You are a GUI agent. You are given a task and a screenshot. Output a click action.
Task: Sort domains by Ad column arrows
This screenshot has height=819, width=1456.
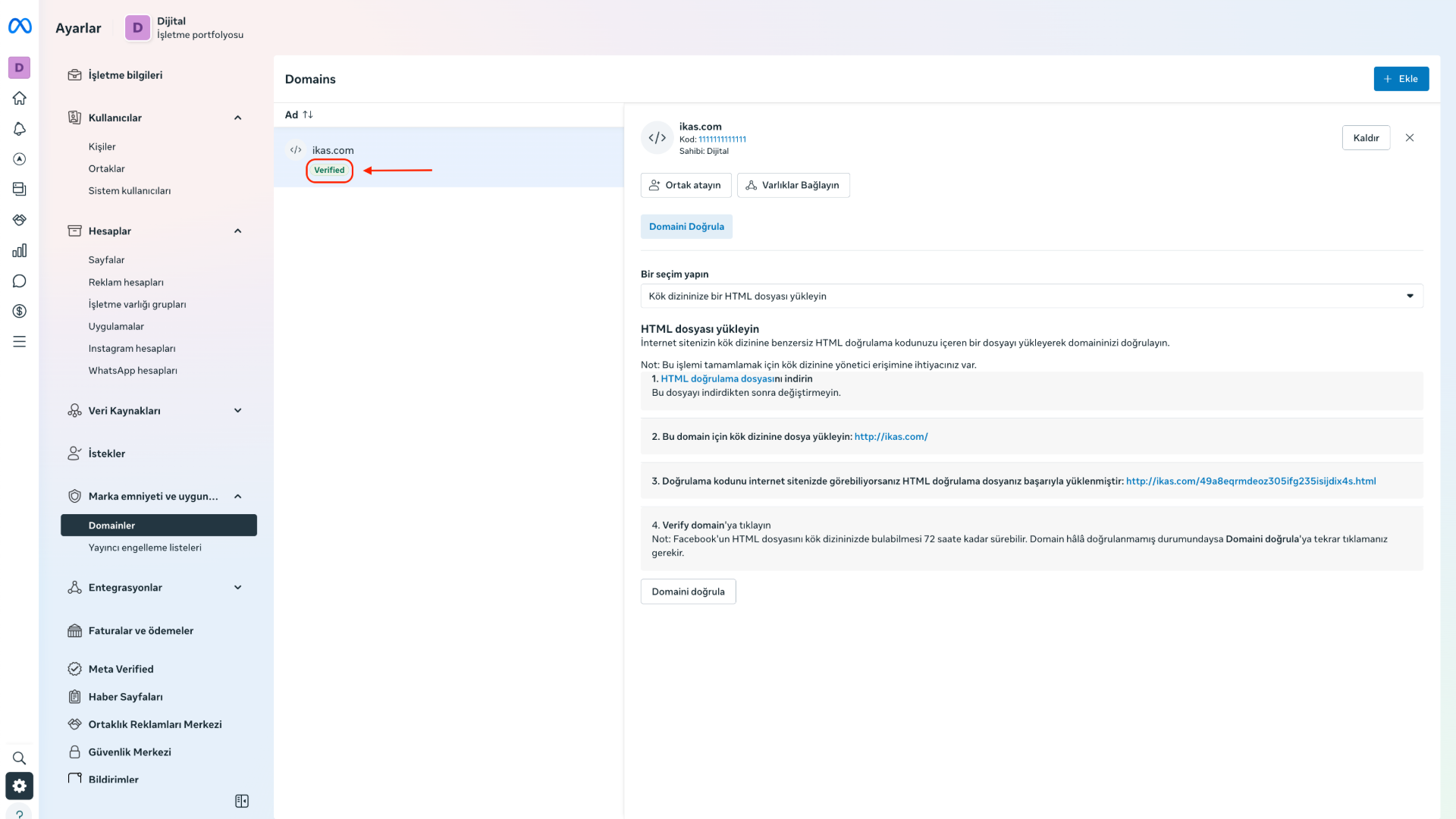308,115
